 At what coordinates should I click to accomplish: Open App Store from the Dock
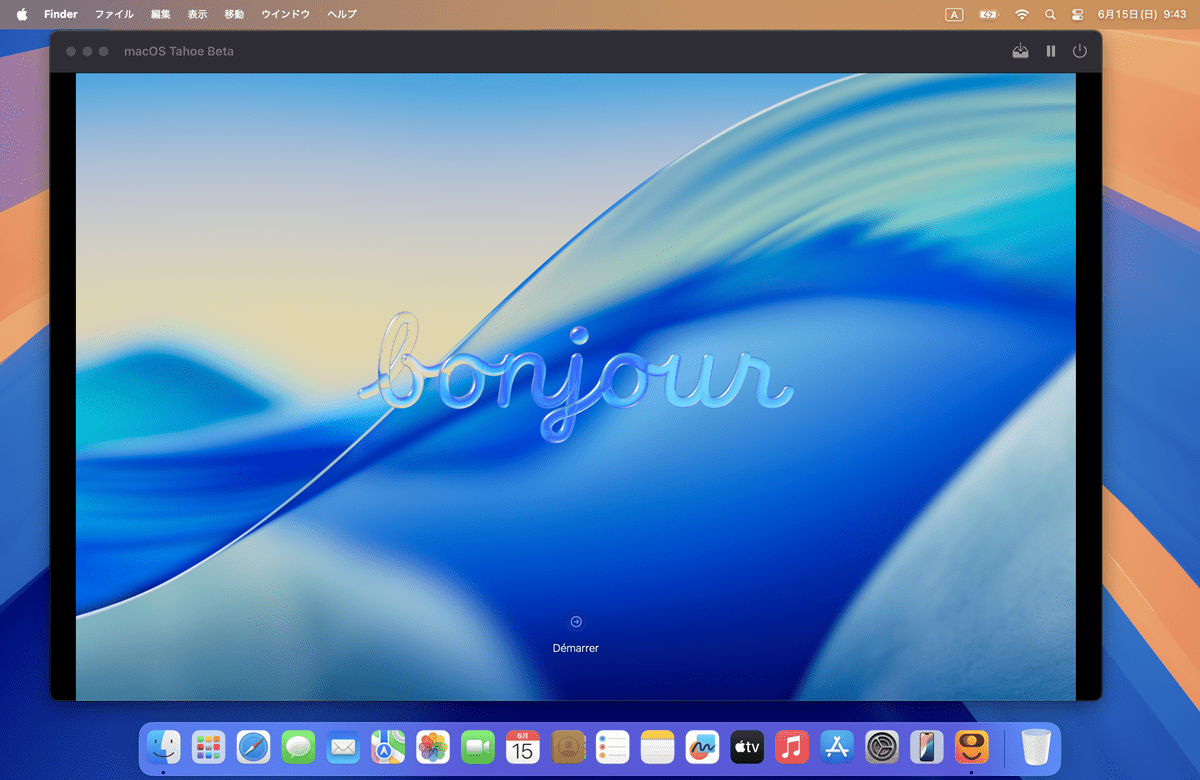point(837,747)
